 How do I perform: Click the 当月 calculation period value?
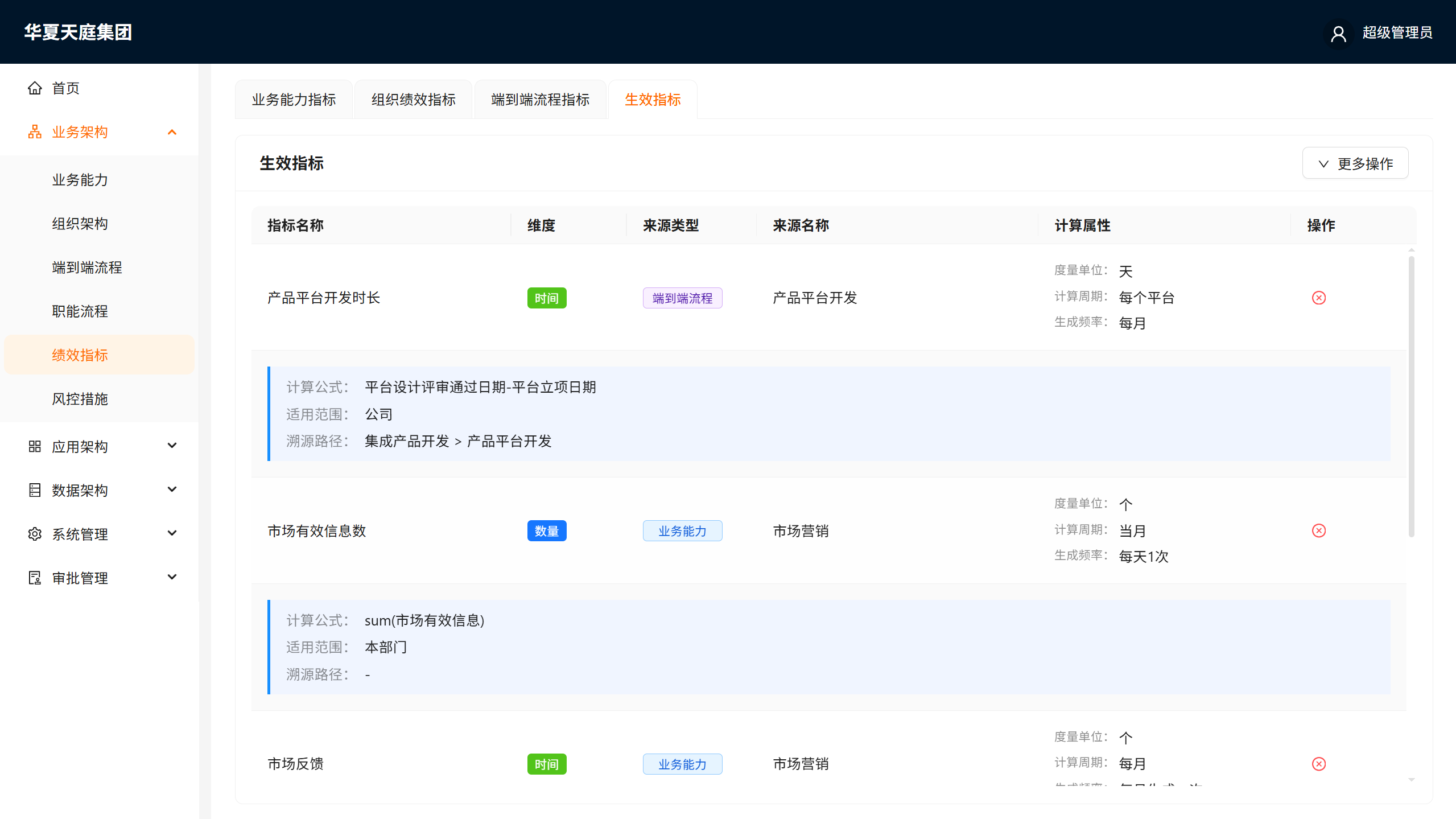pyautogui.click(x=1132, y=531)
